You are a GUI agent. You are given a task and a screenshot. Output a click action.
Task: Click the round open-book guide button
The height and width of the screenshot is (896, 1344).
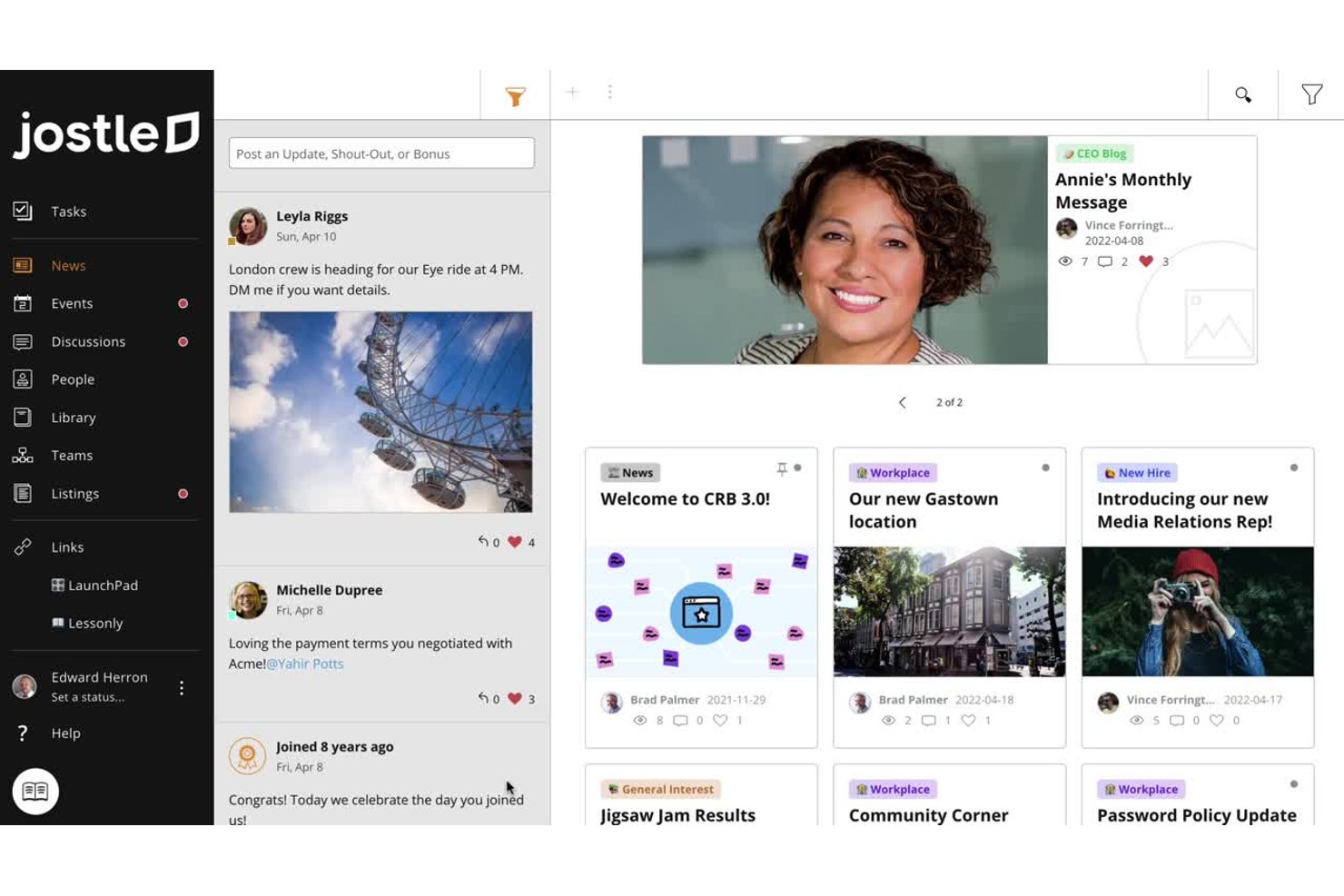35,792
